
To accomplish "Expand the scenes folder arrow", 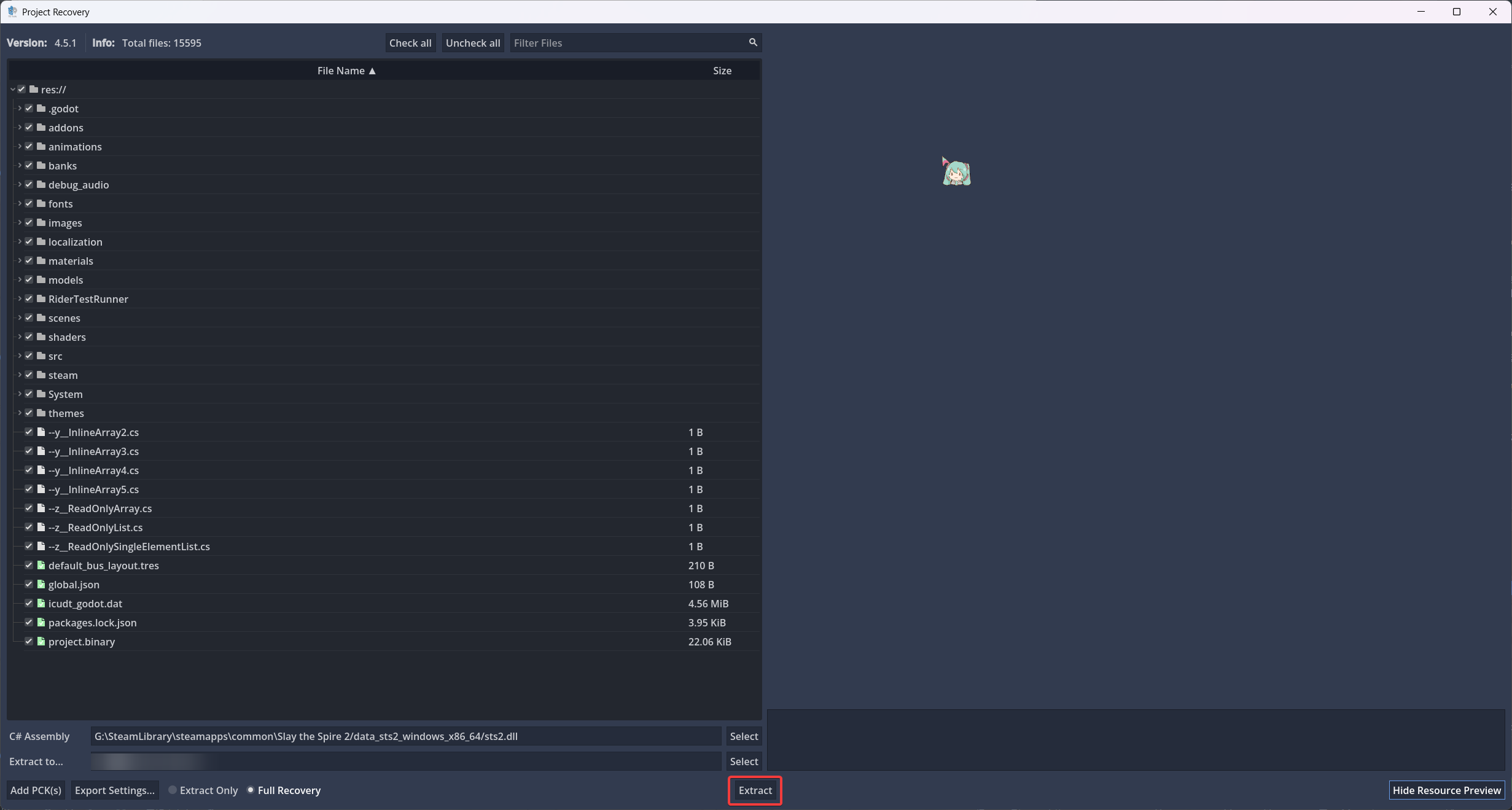I will (20, 317).
